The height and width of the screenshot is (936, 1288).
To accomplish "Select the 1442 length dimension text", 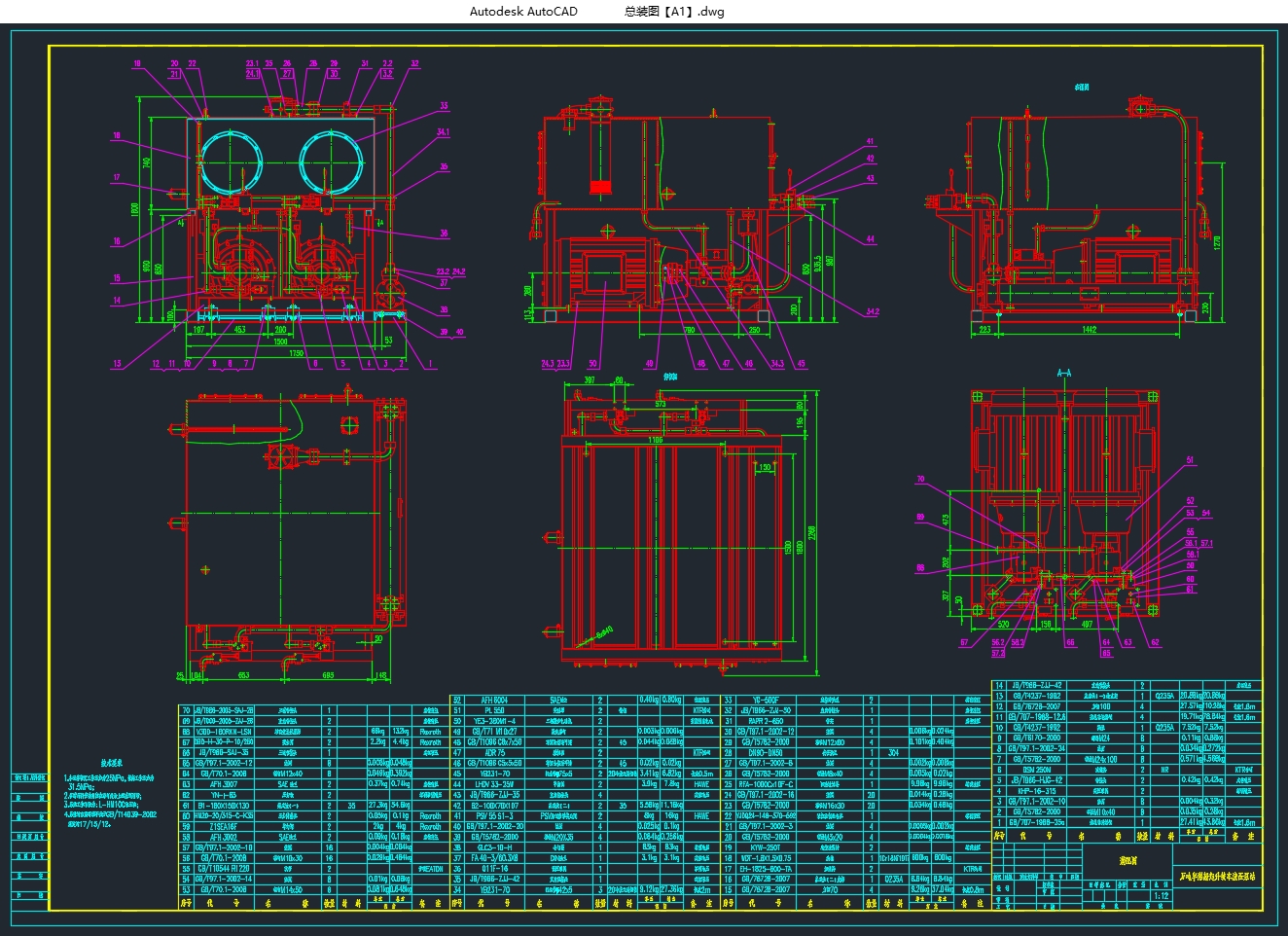I will click(x=1089, y=331).
